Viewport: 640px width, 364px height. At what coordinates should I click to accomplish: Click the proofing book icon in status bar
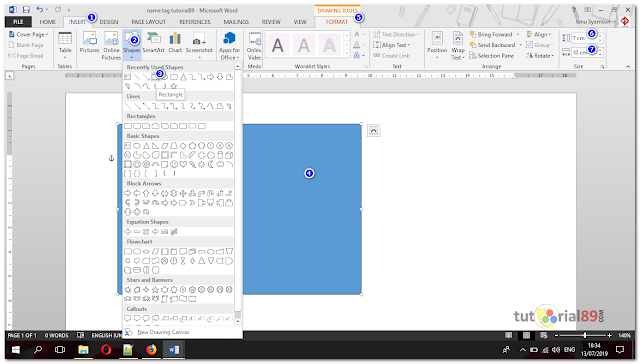pos(80,335)
